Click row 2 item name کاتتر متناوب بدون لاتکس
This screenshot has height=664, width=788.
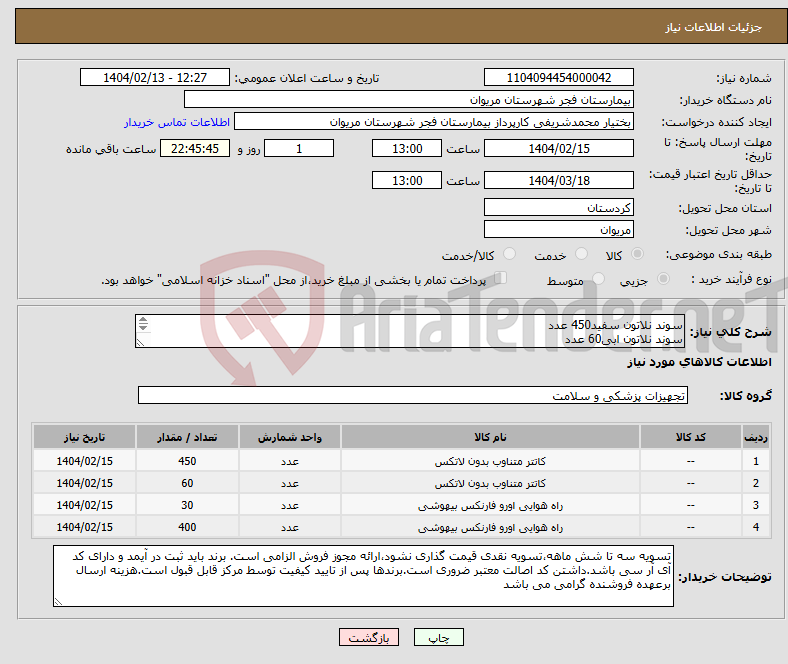tap(490, 483)
